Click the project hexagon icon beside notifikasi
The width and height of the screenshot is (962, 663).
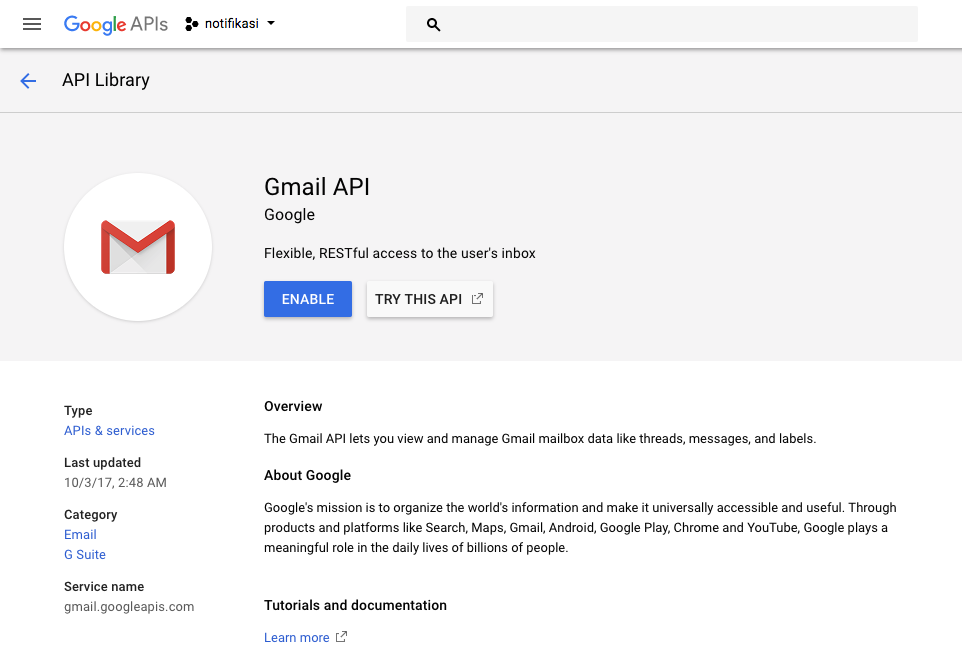(191, 24)
